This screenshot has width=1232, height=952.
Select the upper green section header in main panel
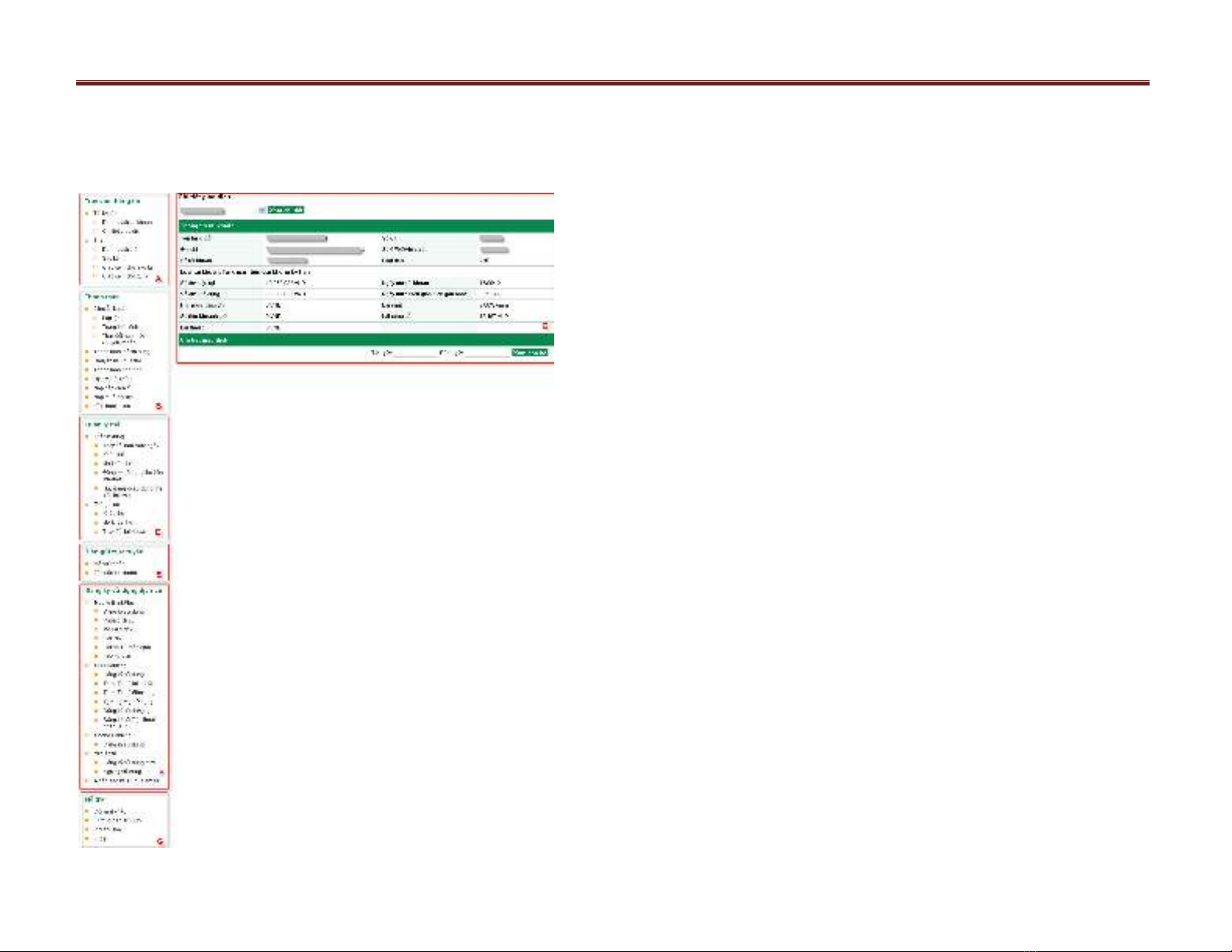click(x=365, y=226)
